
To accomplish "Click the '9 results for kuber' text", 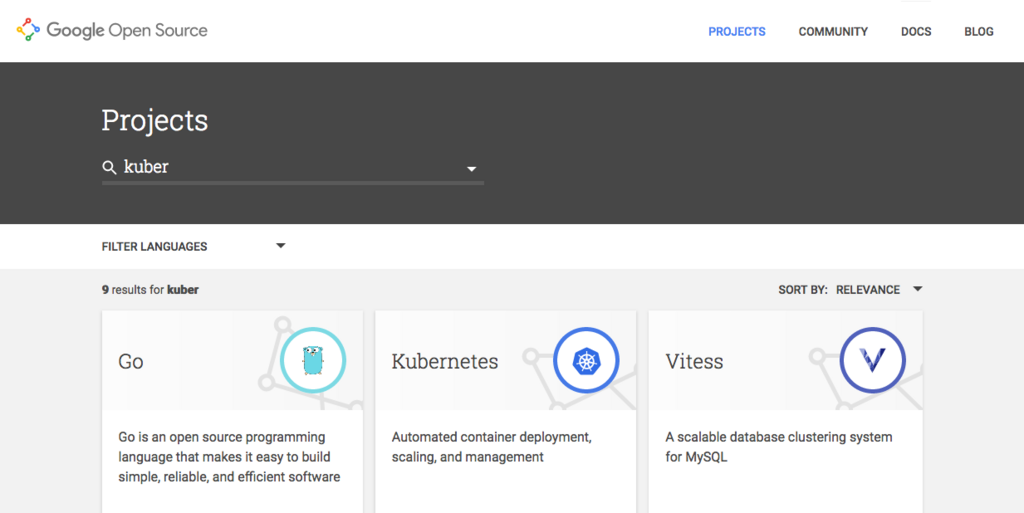I will 150,290.
